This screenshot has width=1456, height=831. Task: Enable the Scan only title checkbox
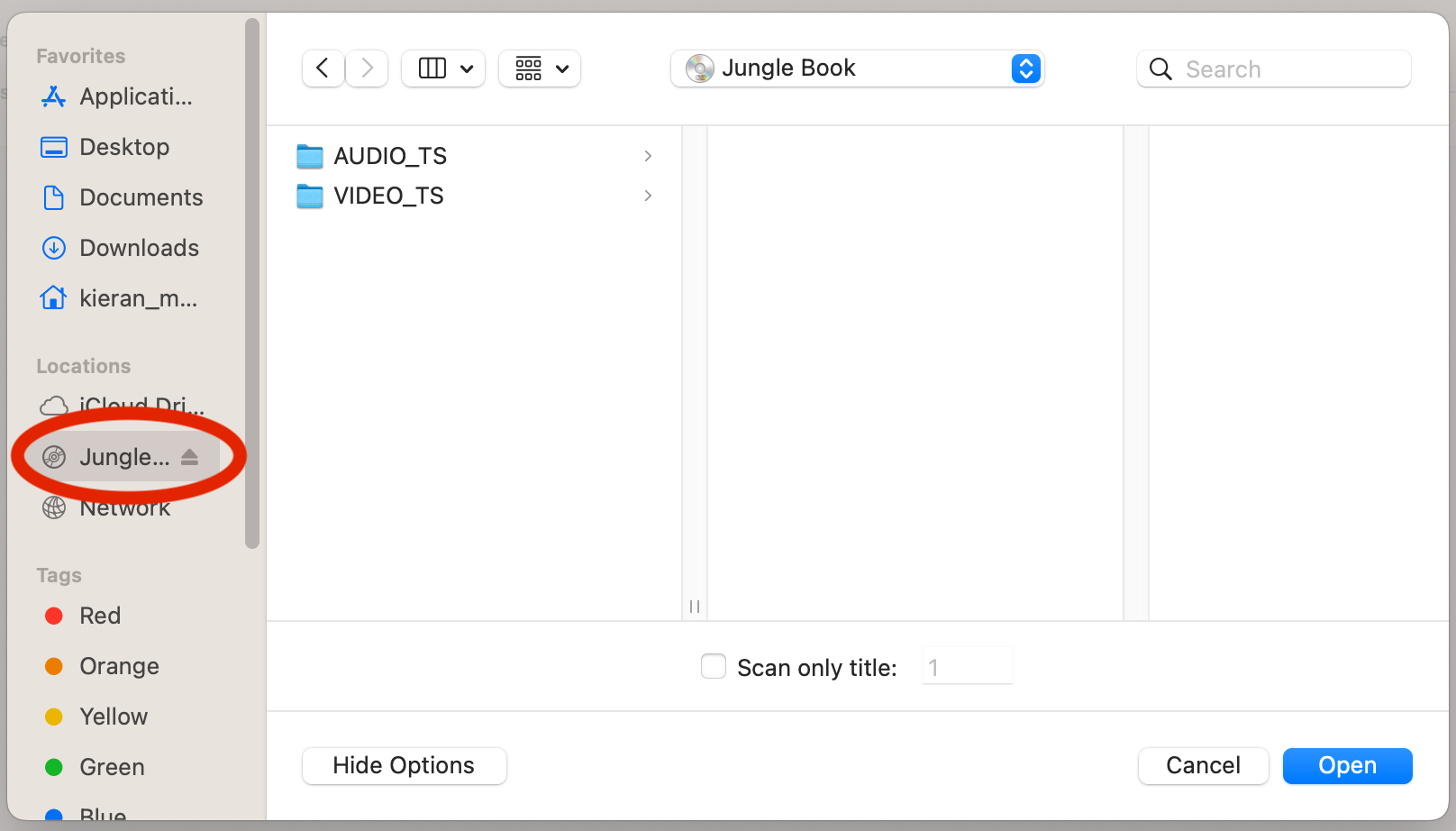tap(714, 666)
